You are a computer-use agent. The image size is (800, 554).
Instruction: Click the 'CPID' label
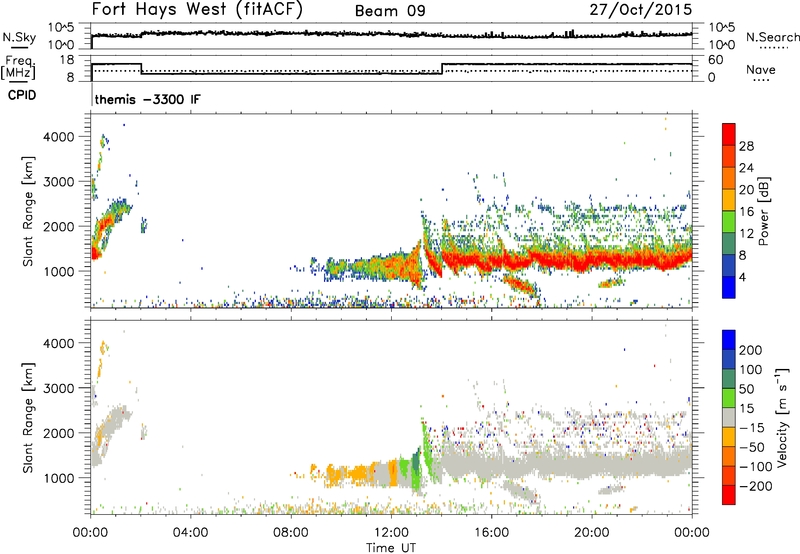22,95
